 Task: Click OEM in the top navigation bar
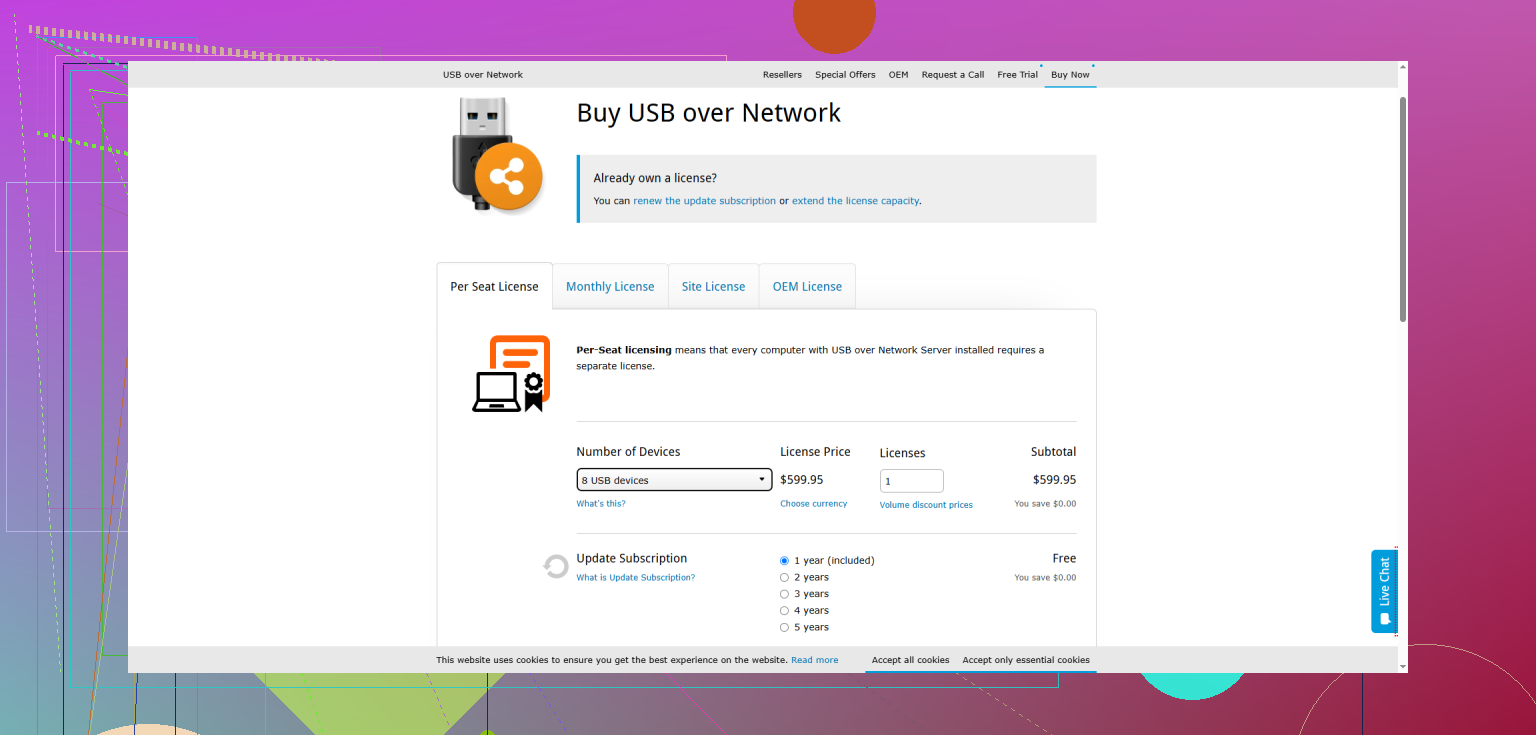pos(898,75)
